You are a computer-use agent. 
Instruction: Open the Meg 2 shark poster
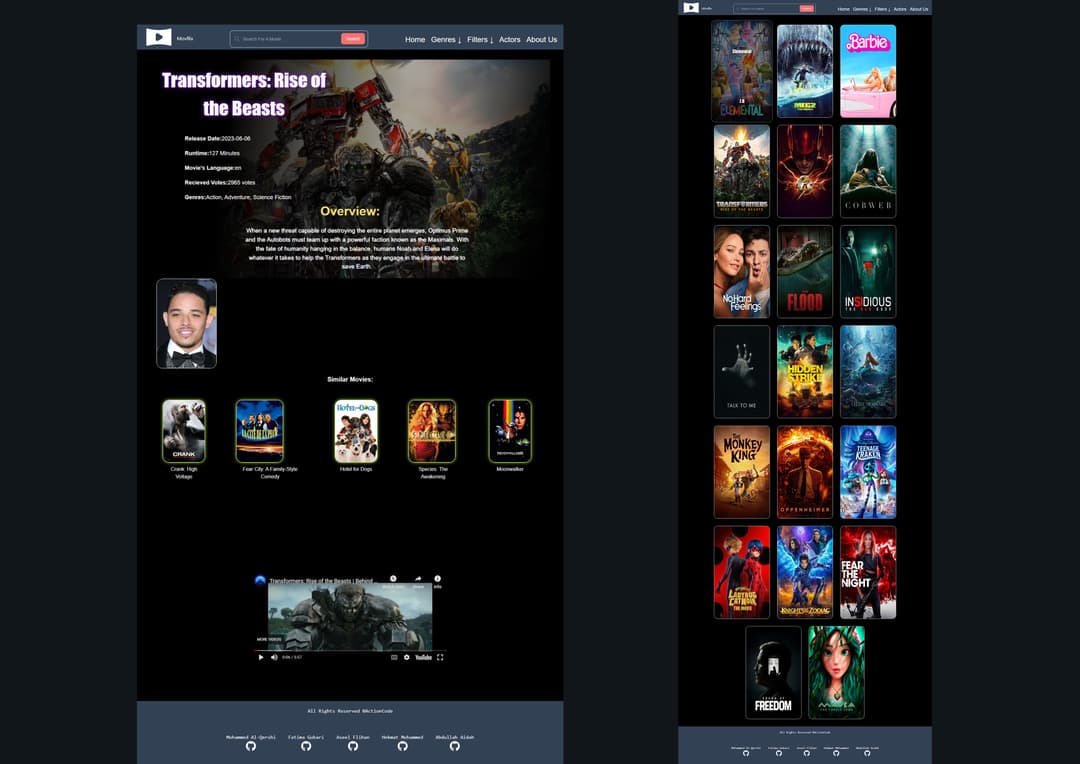[805, 71]
